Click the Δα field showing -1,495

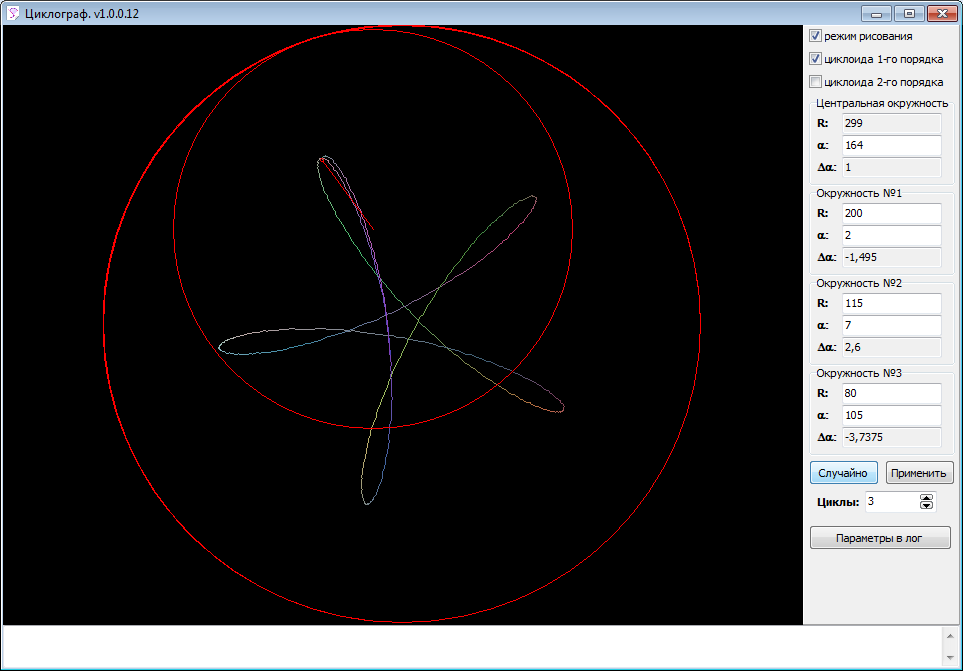(x=890, y=257)
